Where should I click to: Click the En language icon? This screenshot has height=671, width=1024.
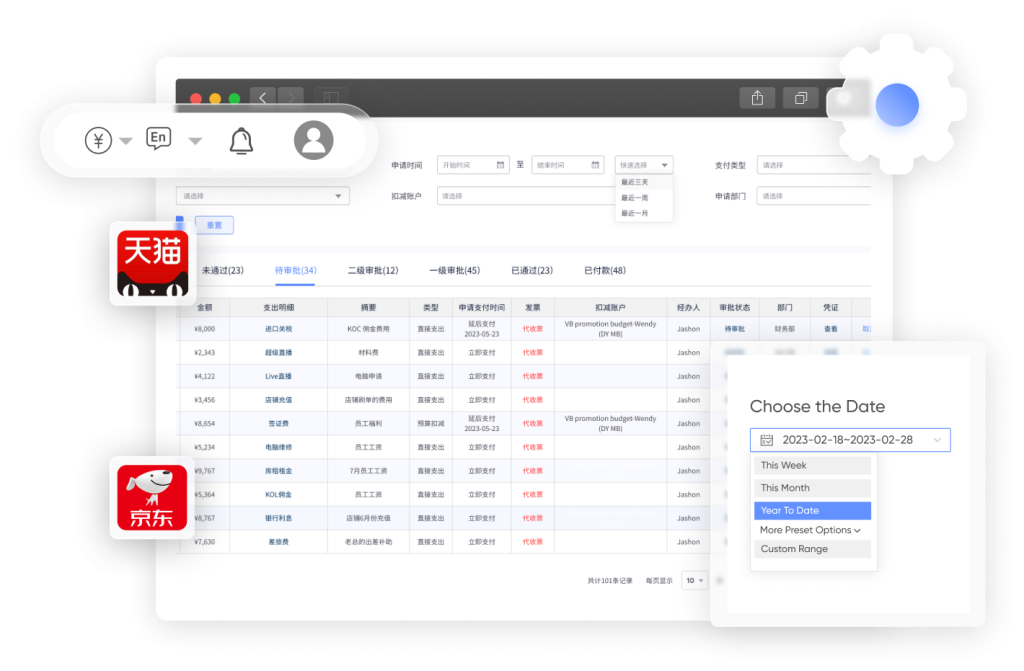pyautogui.click(x=158, y=139)
